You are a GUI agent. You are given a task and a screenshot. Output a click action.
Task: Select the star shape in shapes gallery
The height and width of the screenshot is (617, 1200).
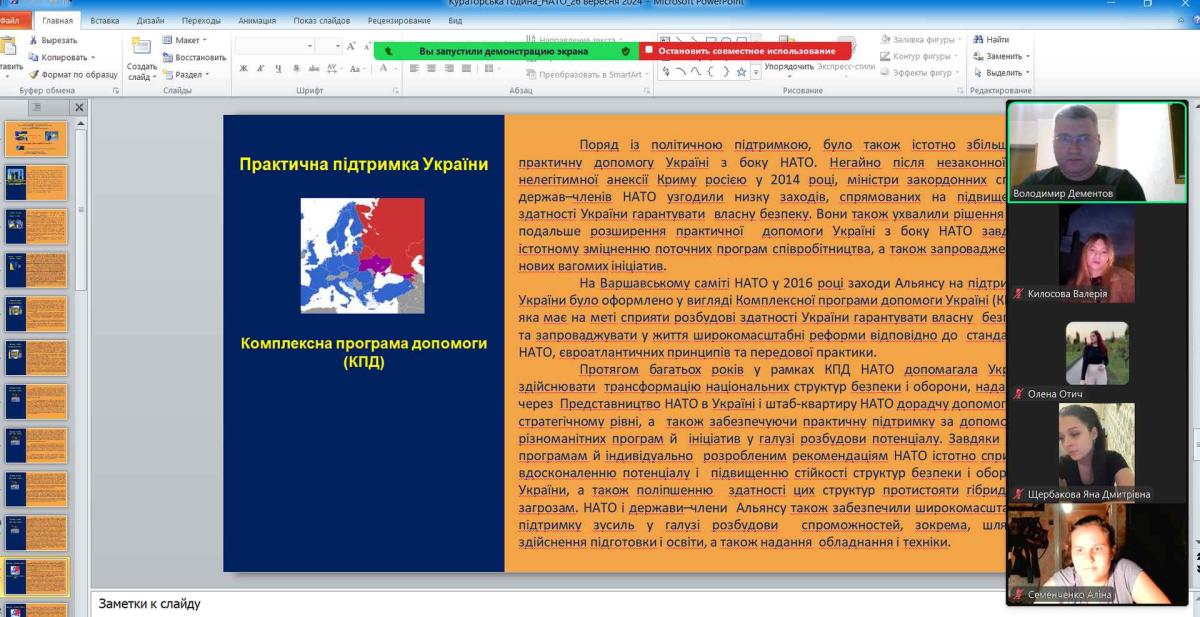[741, 72]
